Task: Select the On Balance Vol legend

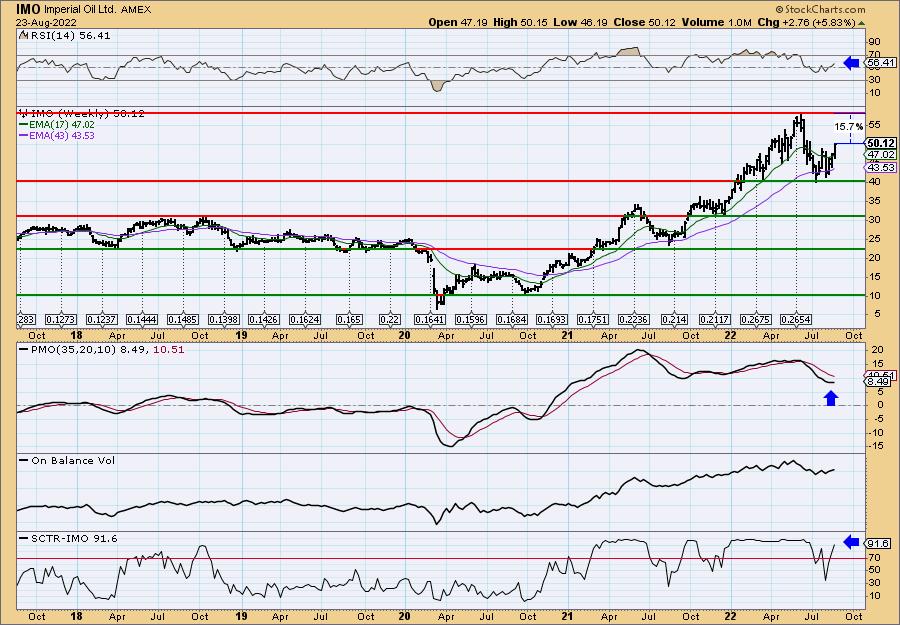Action: tap(67, 460)
